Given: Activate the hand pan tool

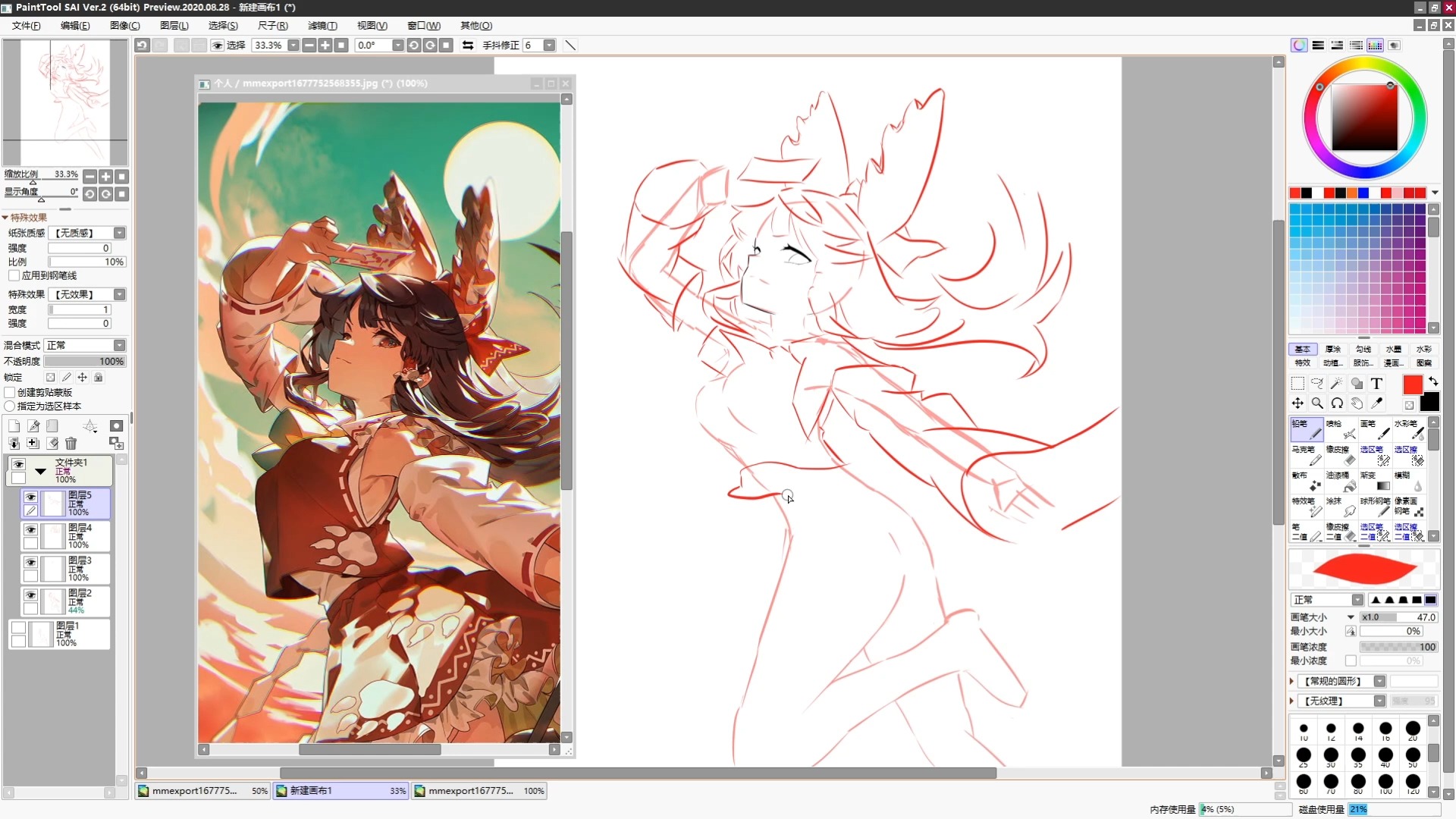Looking at the screenshot, I should click(1357, 403).
